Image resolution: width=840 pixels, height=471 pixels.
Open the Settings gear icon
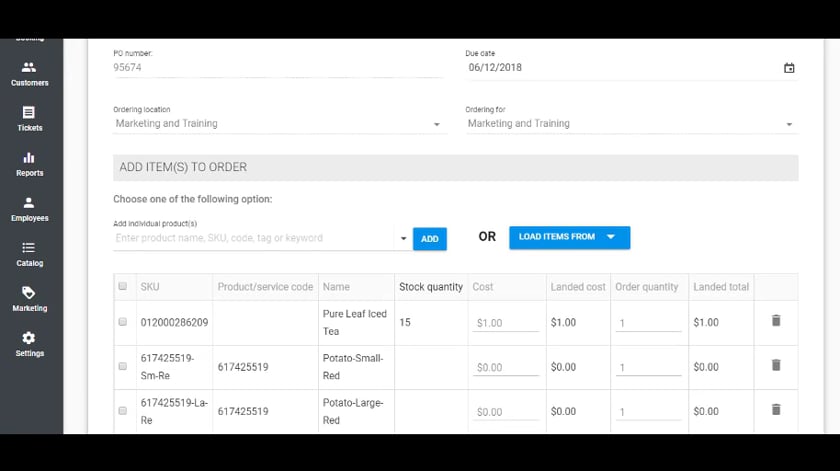point(29,338)
